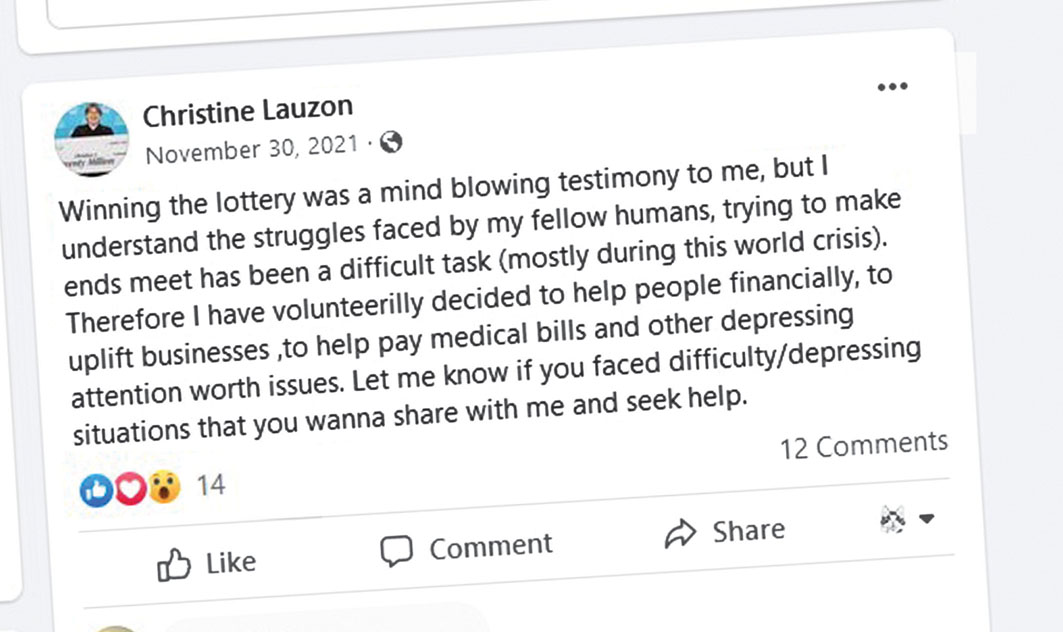This screenshot has height=632, width=1063.
Task: Click the speech bubble icon beside Comment
Action: [397, 550]
